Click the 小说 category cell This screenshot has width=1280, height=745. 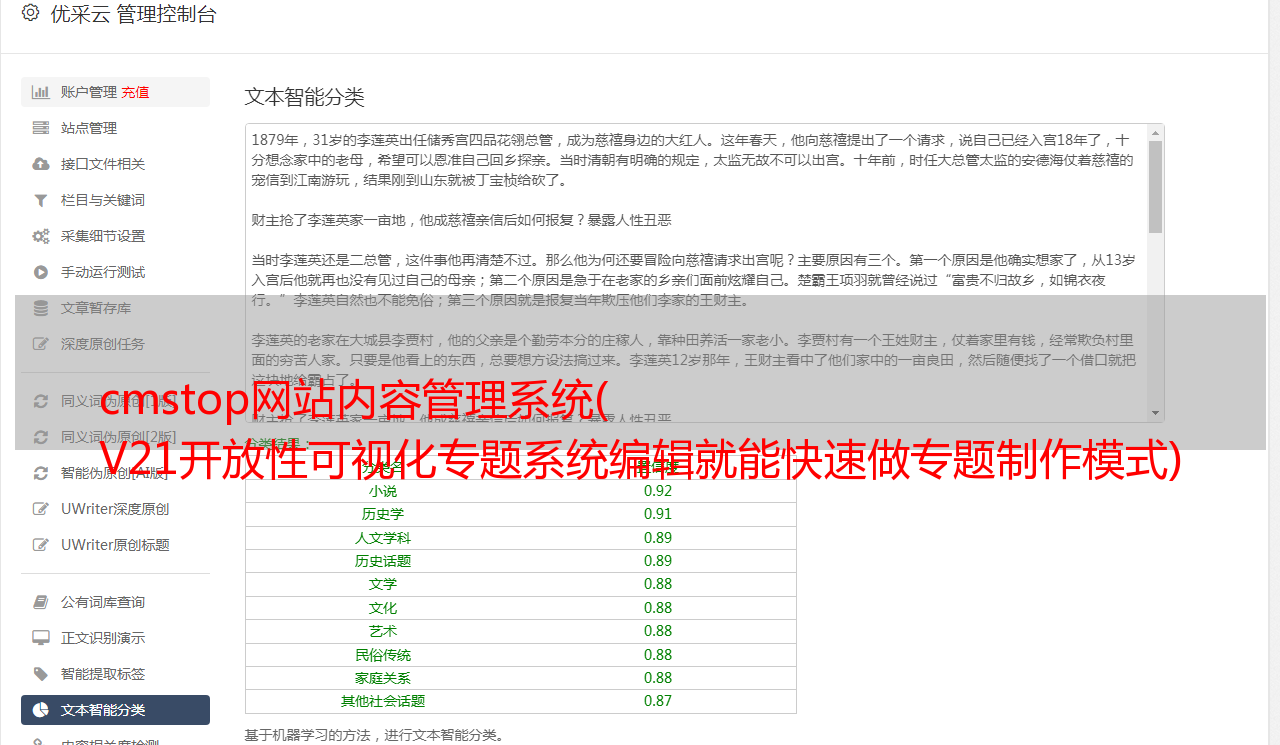click(383, 491)
